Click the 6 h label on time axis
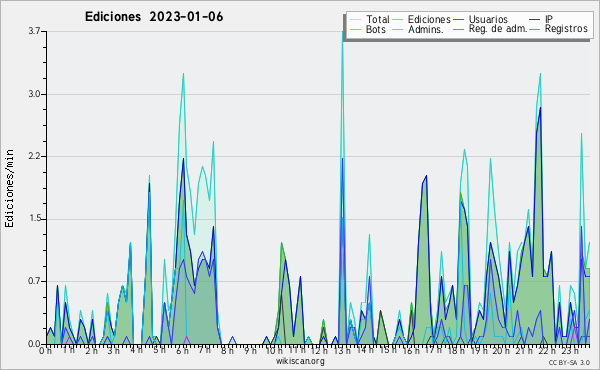The image size is (600, 370). coord(183,351)
